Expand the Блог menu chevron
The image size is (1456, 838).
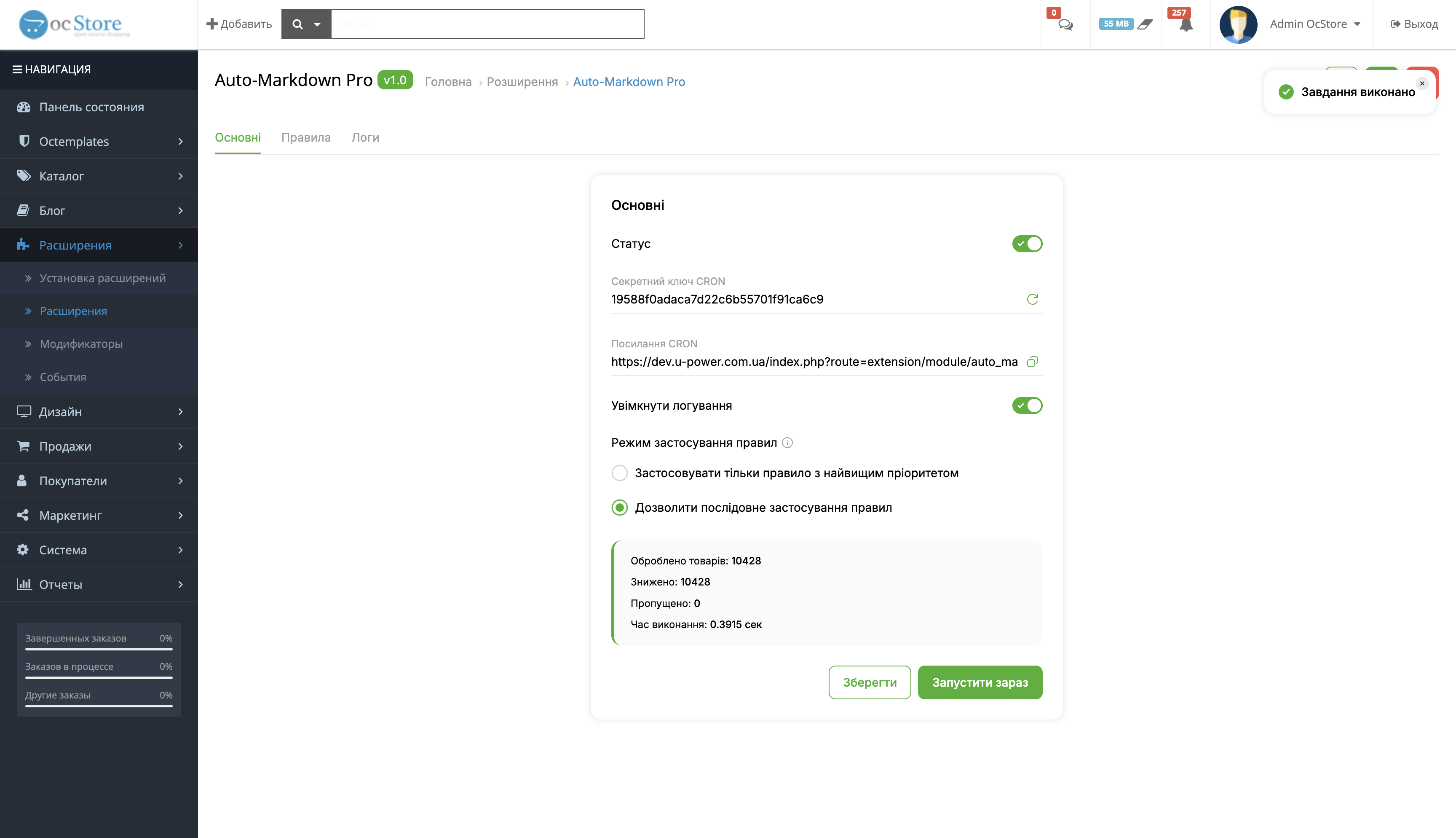coord(181,210)
